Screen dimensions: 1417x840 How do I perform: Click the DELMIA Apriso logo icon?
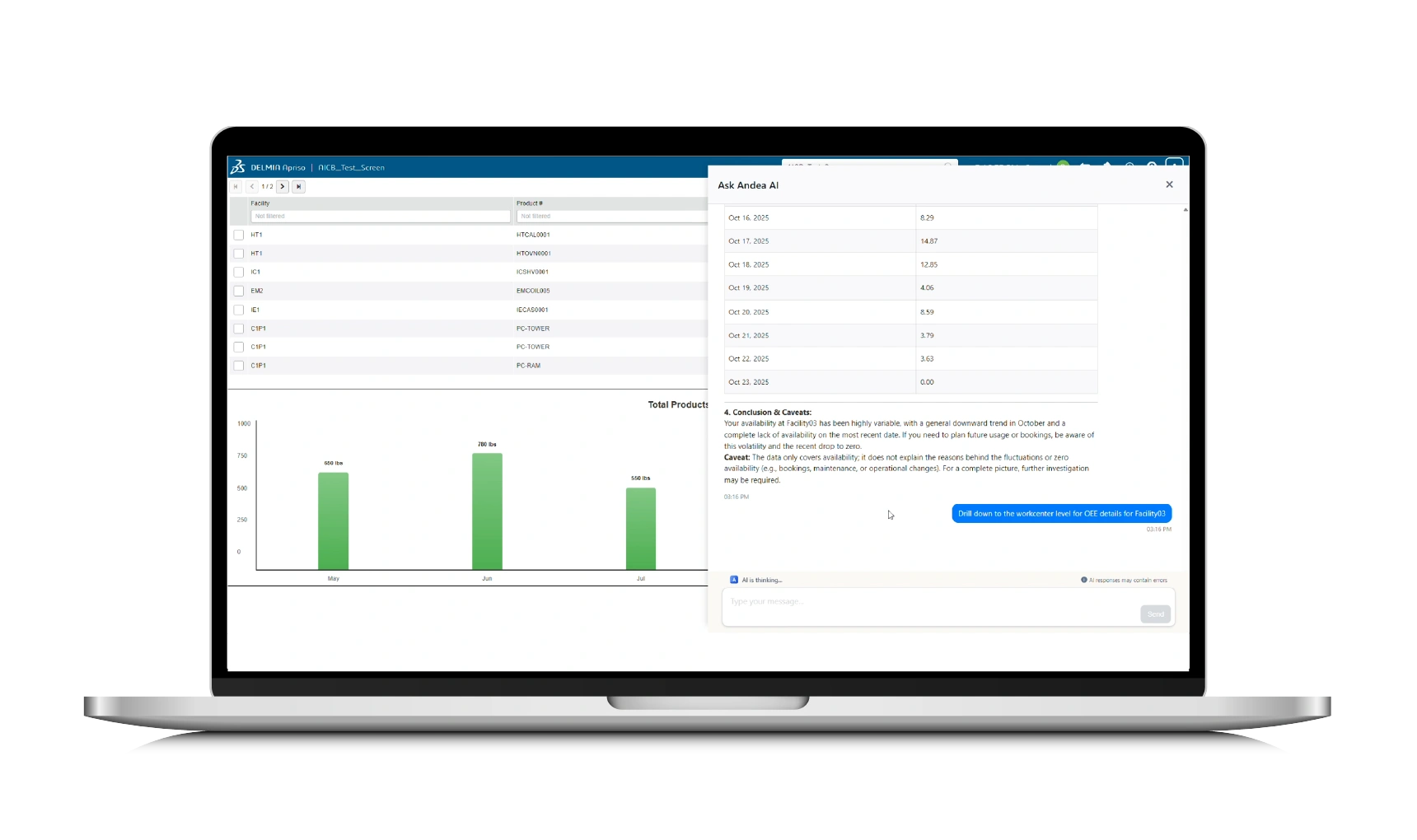[237, 167]
